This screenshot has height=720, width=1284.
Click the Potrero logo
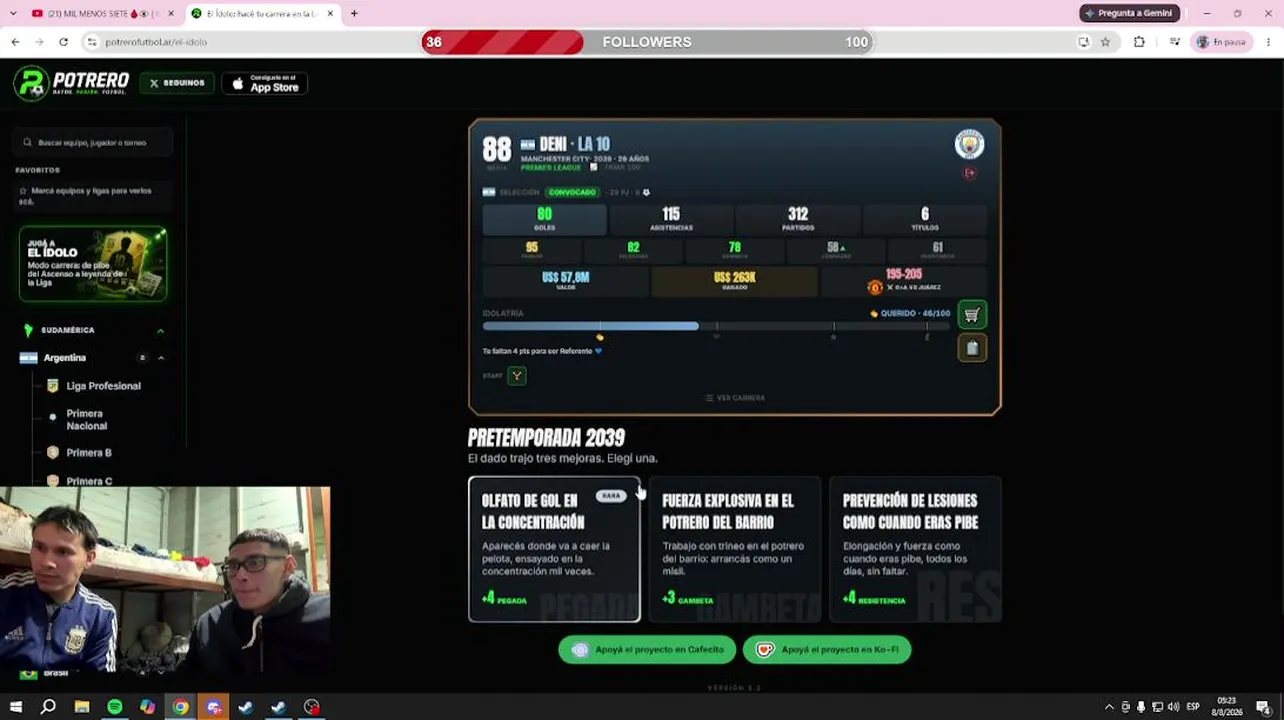click(x=72, y=83)
